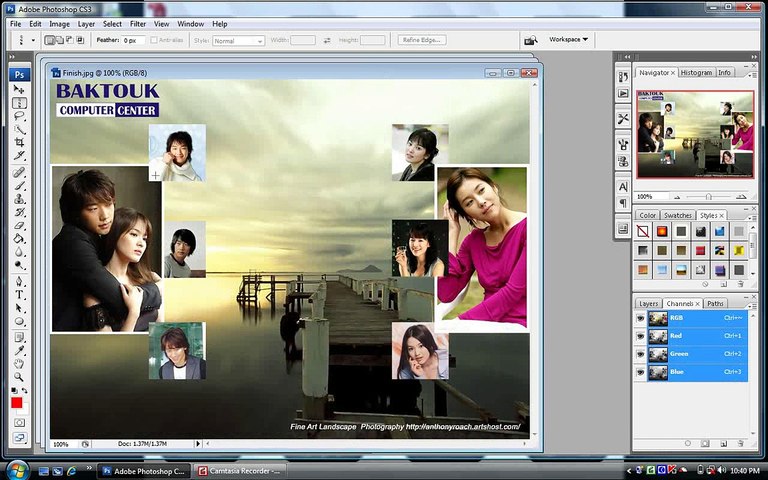Open the Navigator panel options menu

[x=753, y=75]
